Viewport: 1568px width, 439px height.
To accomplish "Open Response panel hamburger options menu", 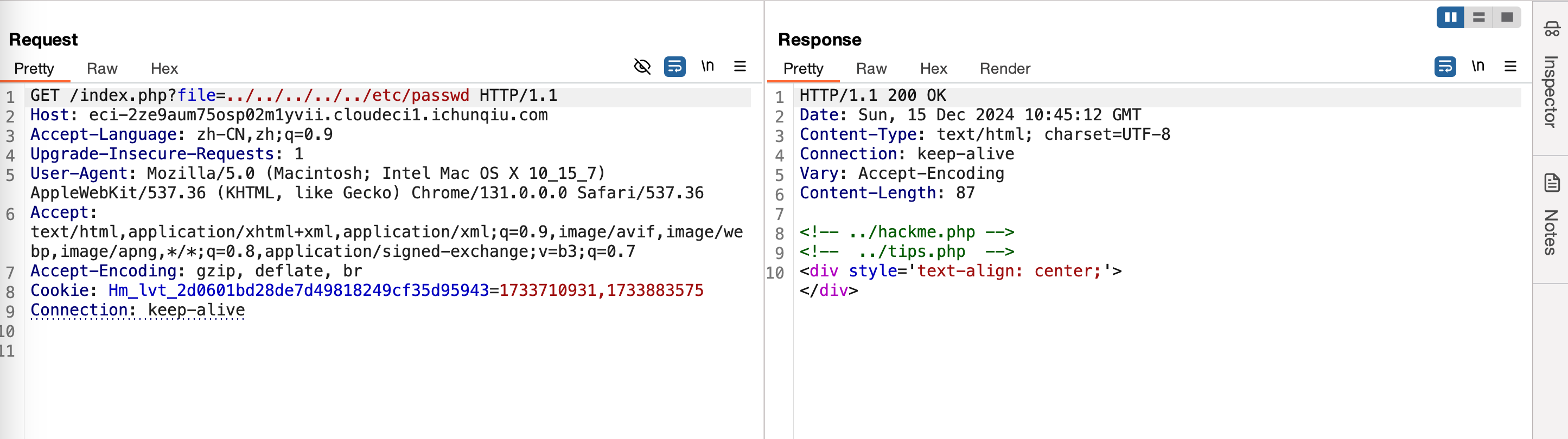I will [1511, 66].
